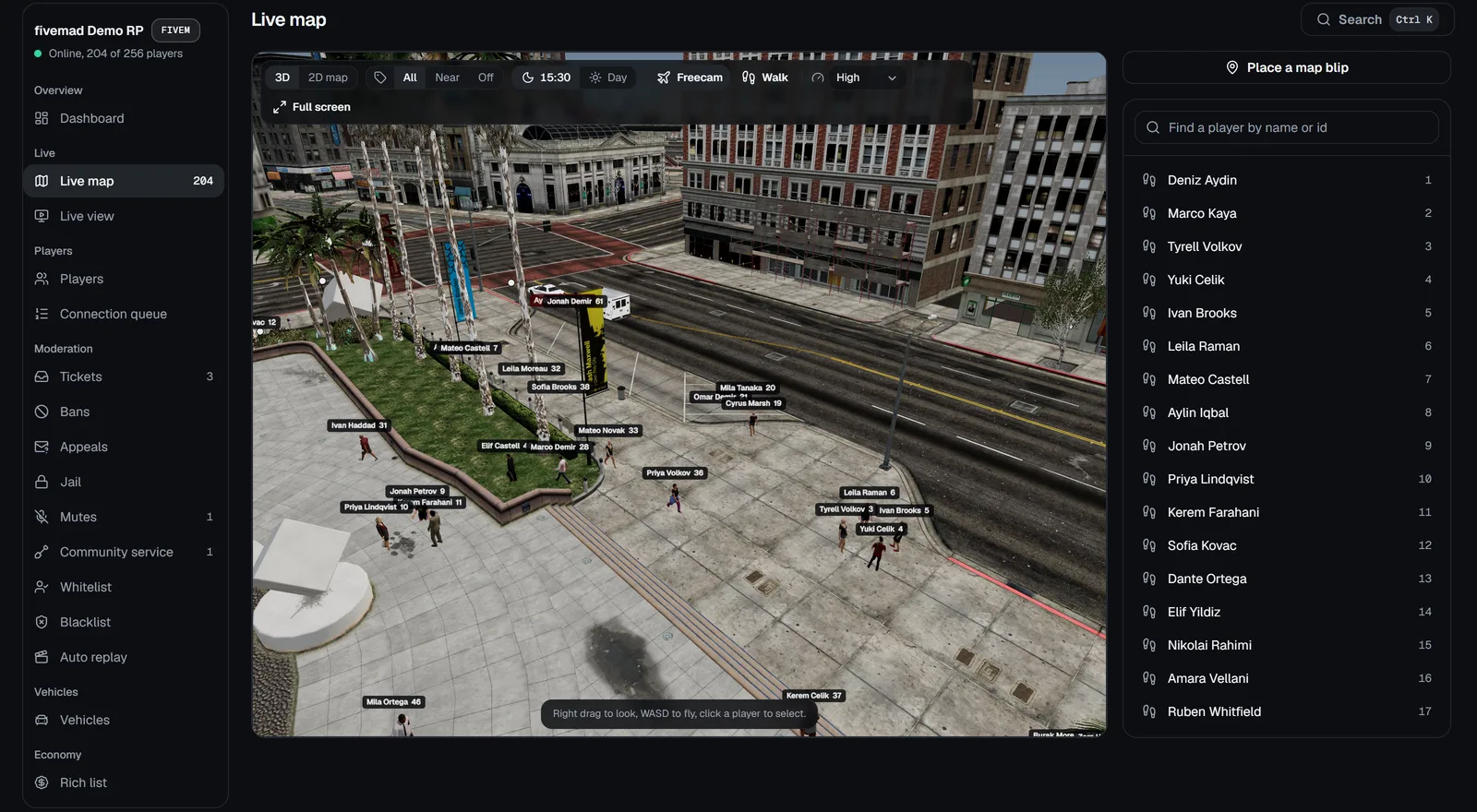
Task: Click the Appeals envelope icon
Action: [x=42, y=447]
